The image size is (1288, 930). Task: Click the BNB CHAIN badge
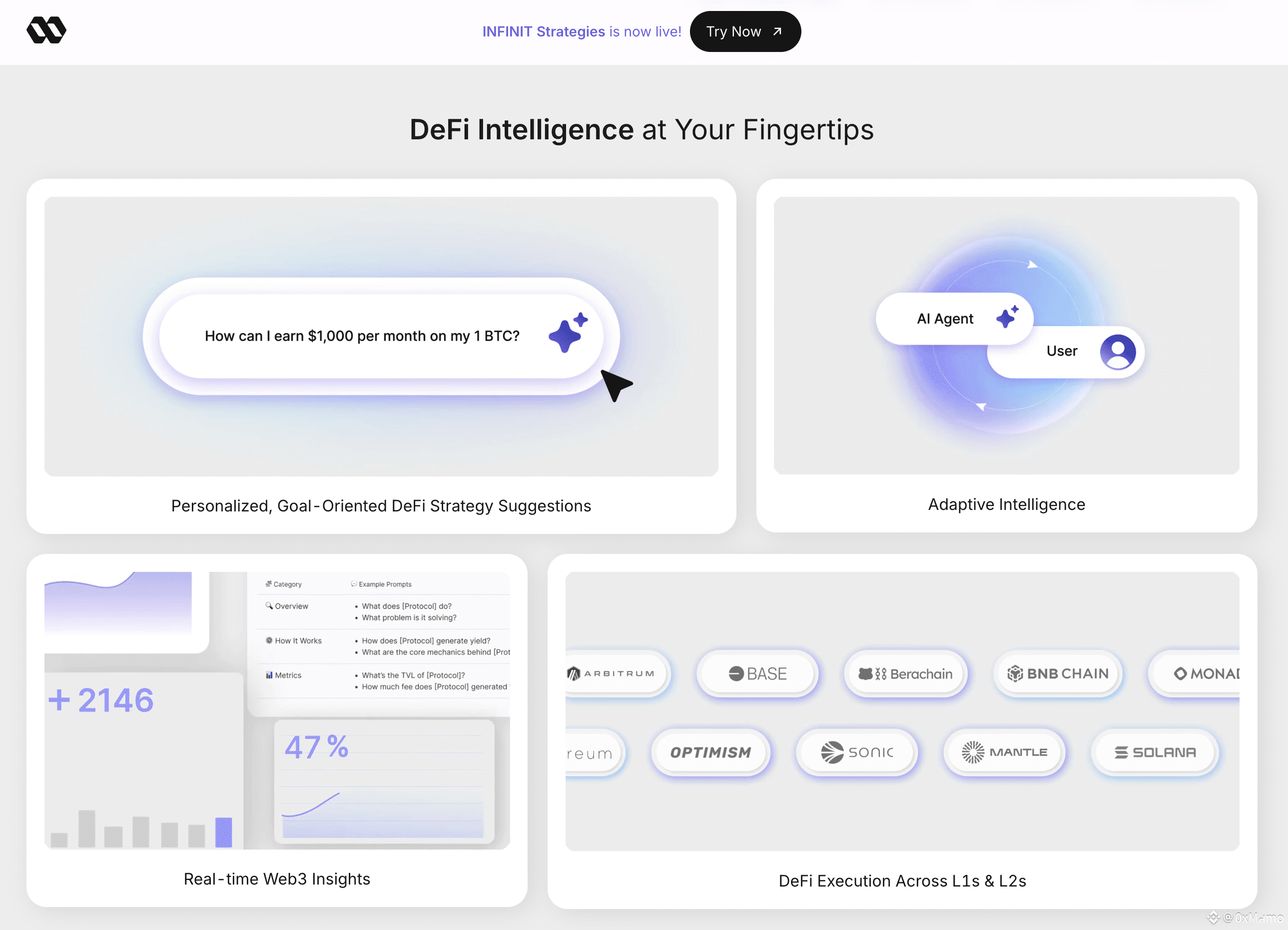click(x=1058, y=673)
